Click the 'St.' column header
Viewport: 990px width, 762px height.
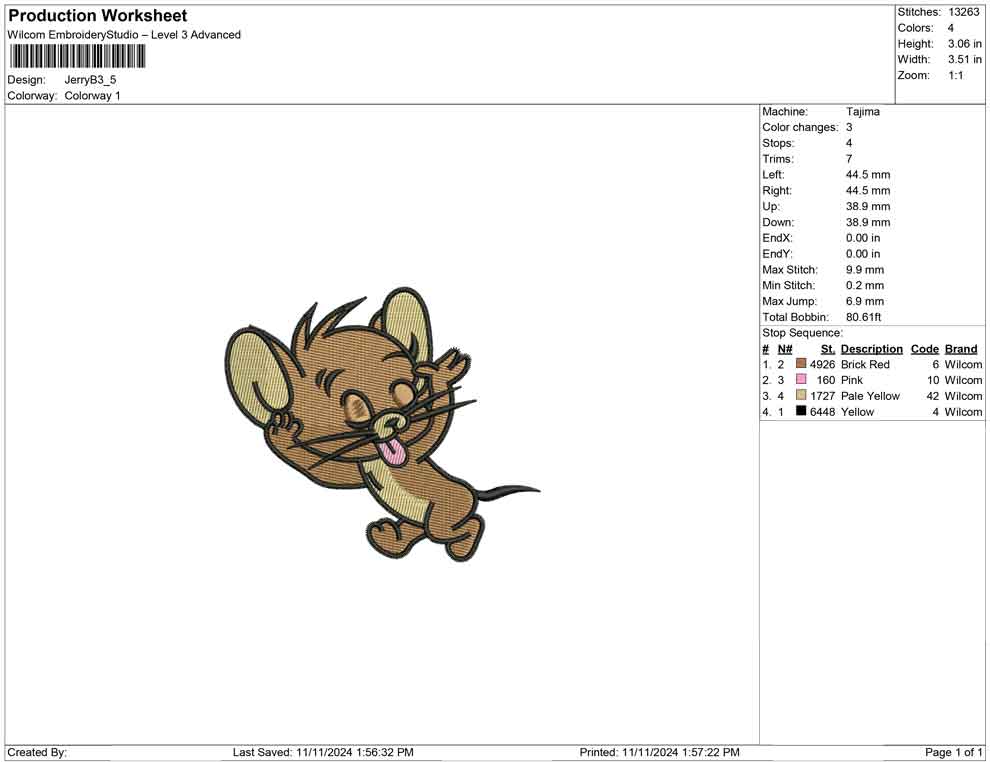828,348
